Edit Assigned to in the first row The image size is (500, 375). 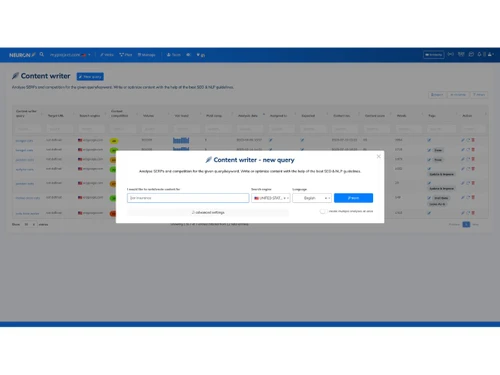point(271,140)
